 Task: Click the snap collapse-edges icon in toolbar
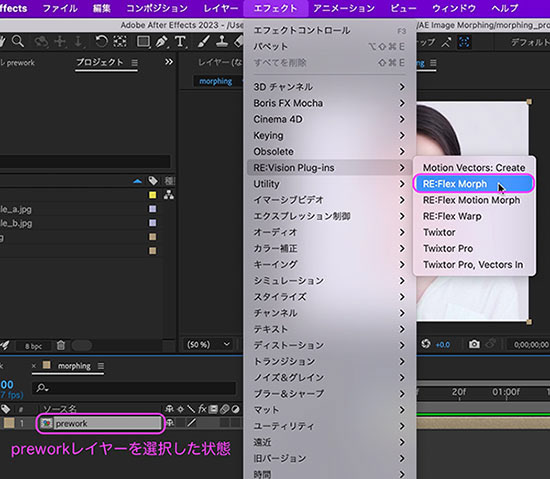pyautogui.click(x=446, y=42)
